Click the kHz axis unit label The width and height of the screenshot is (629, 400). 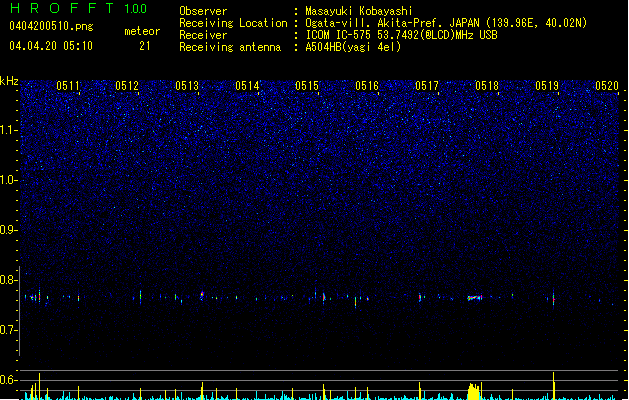[x=9, y=81]
